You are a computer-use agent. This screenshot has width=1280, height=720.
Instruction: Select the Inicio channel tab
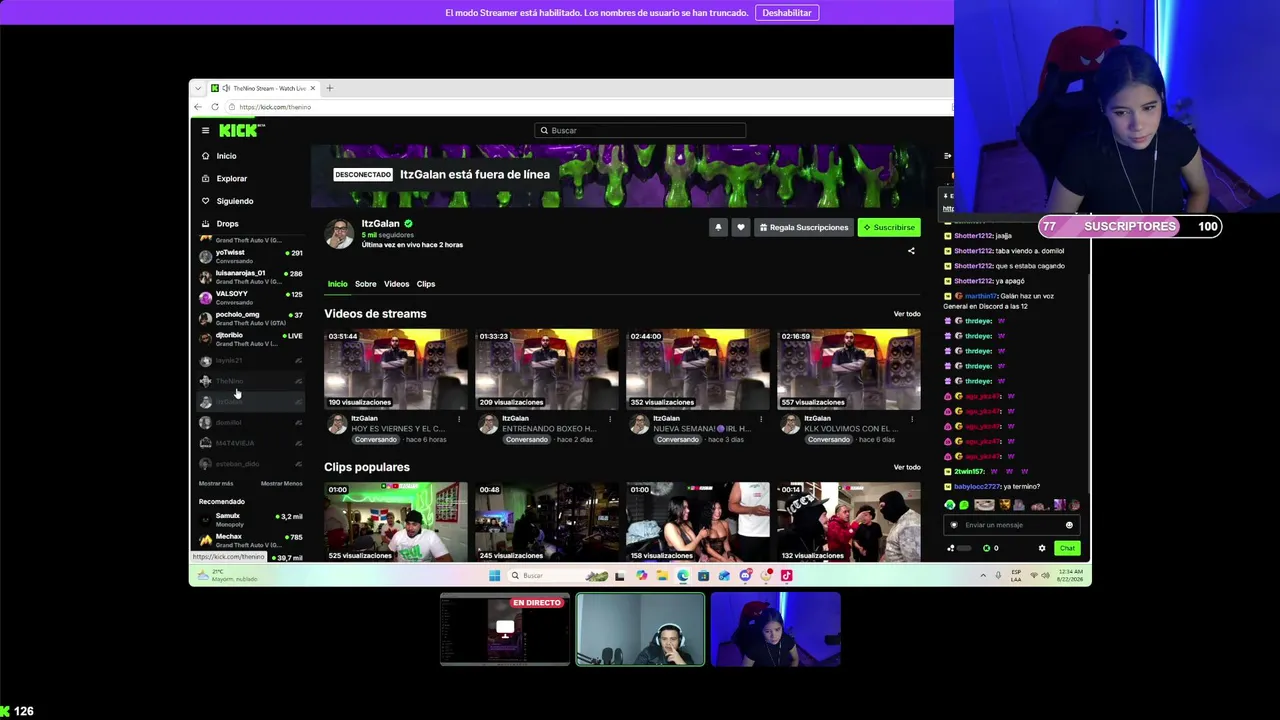click(x=338, y=284)
